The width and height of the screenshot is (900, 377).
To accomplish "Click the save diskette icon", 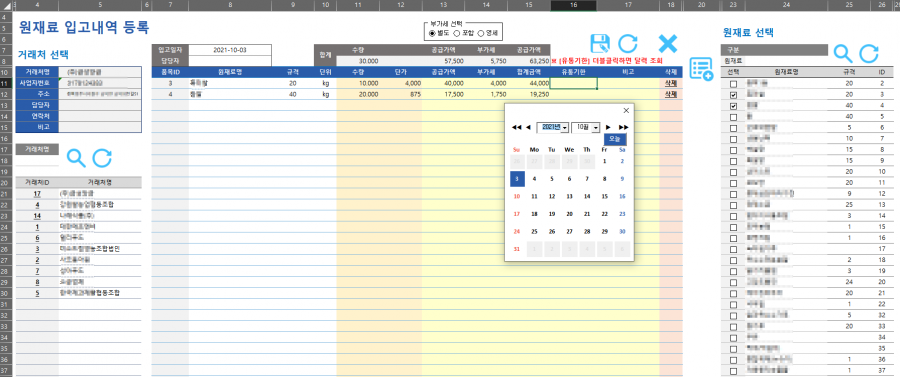I will point(600,44).
